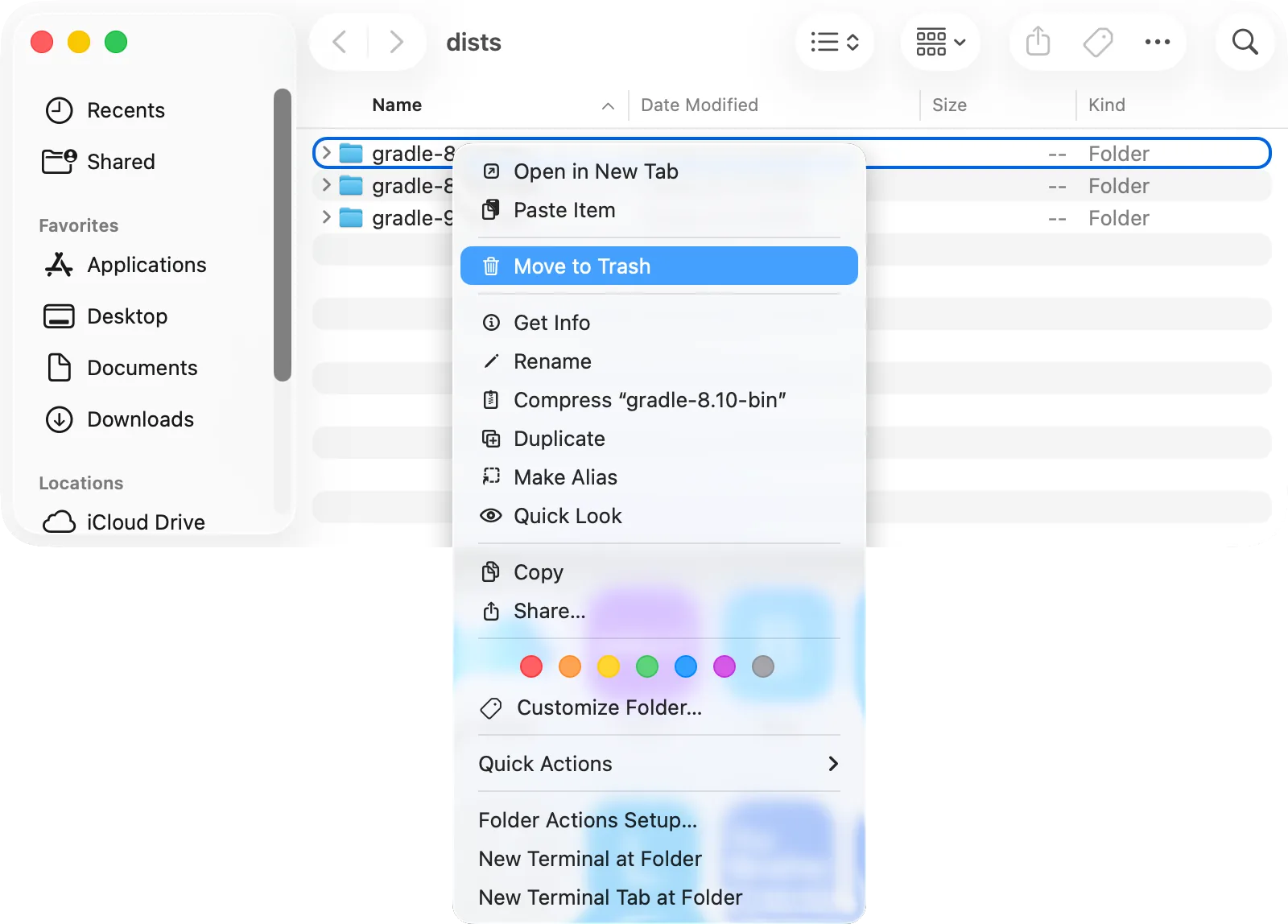1288x924 pixels.
Task: Expand the Quick Actions submenu
Action: click(659, 764)
